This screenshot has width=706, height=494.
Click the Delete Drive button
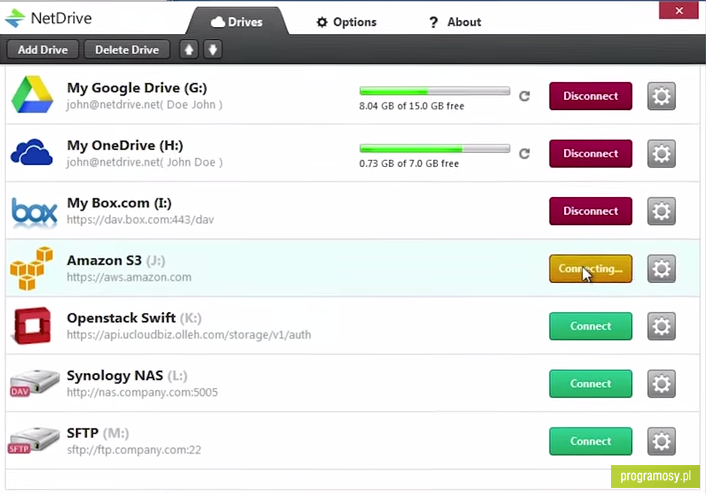(x=127, y=50)
